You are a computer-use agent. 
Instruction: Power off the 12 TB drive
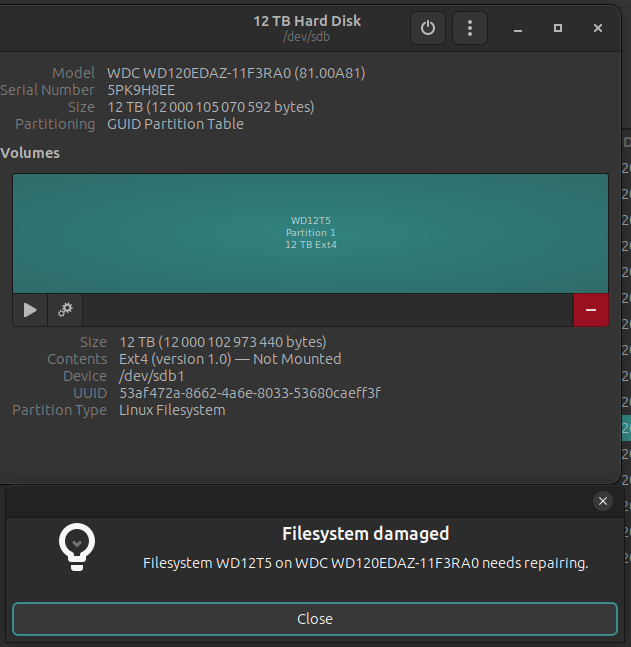tap(428, 28)
